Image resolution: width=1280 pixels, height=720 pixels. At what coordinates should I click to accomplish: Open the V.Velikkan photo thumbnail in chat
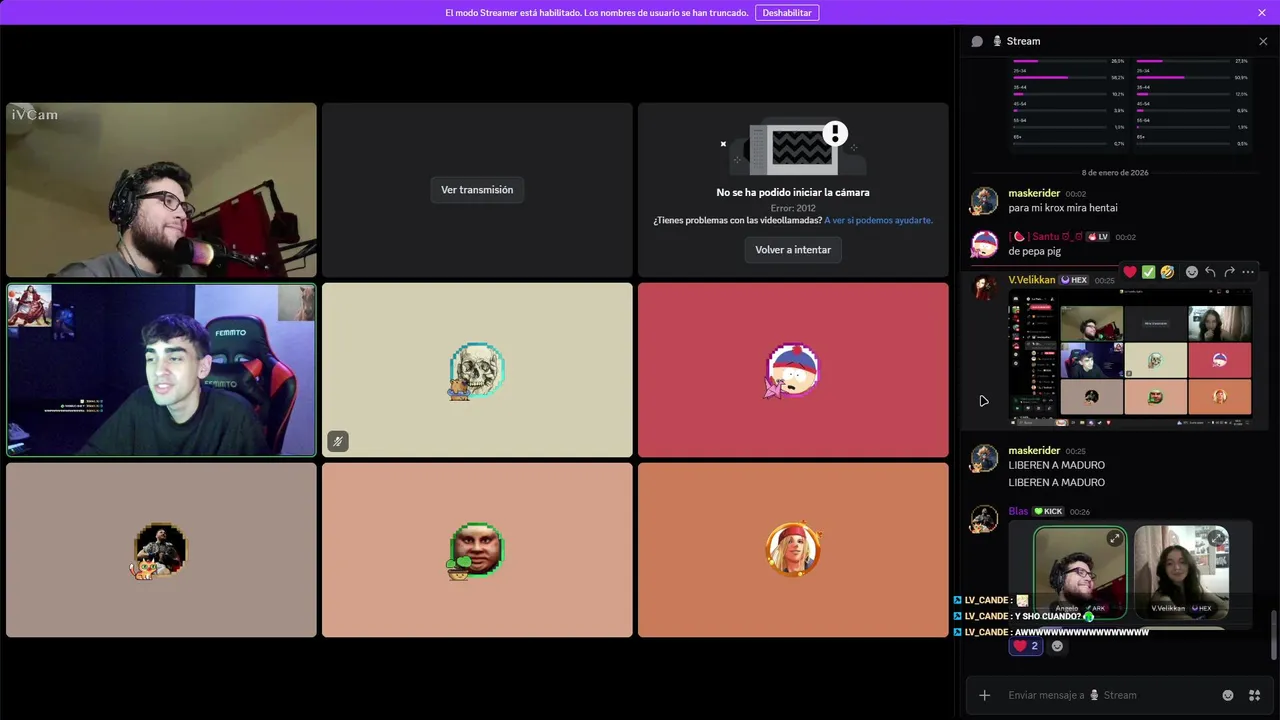coord(1182,573)
